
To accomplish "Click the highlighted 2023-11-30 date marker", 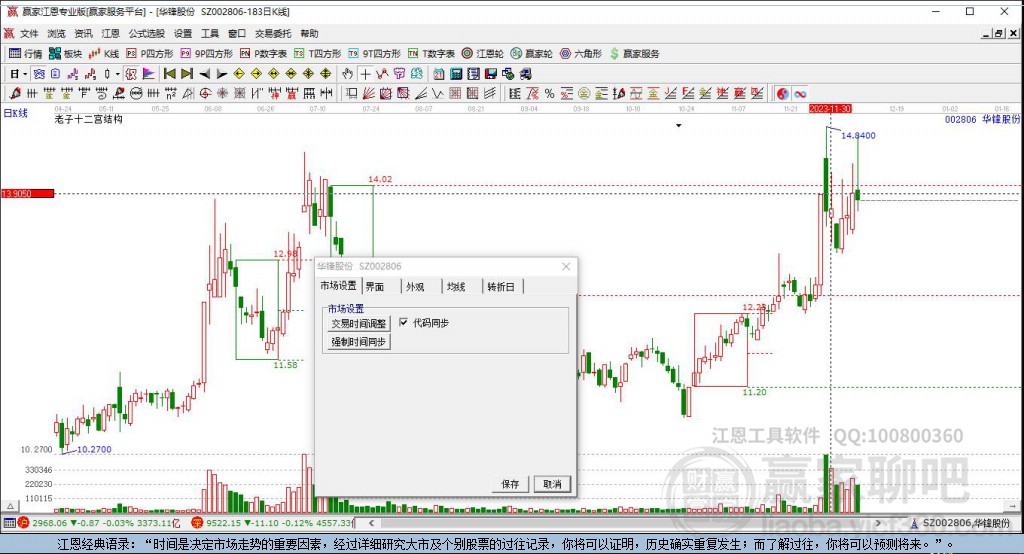I will pos(830,108).
